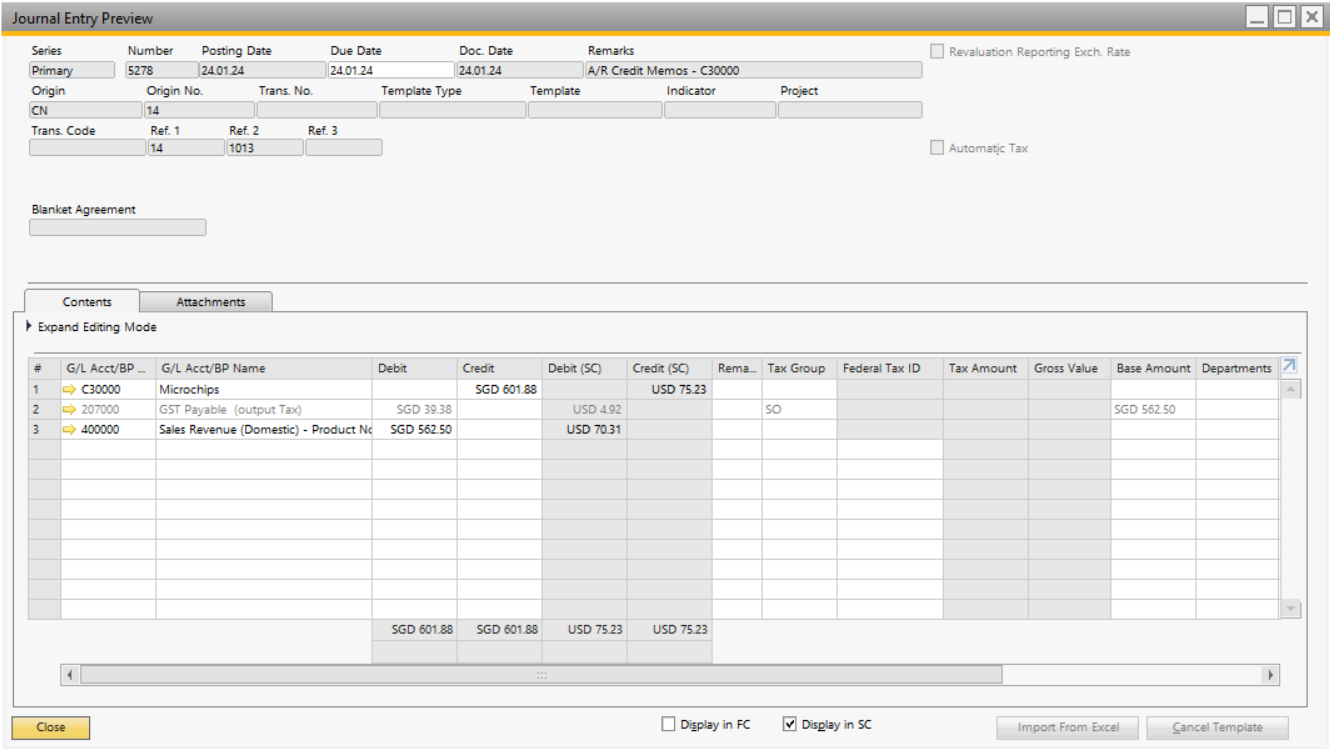Click the Ref. 2 field showing 1013
1330x749 pixels.
coord(265,148)
